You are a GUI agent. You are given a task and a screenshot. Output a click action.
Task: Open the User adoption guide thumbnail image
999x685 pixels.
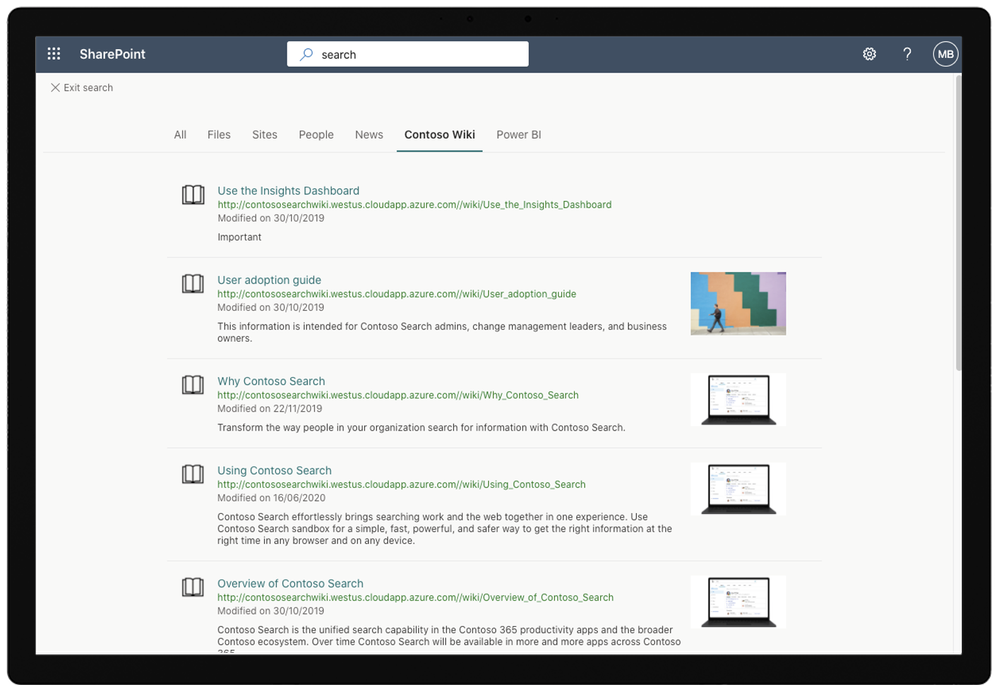point(738,303)
